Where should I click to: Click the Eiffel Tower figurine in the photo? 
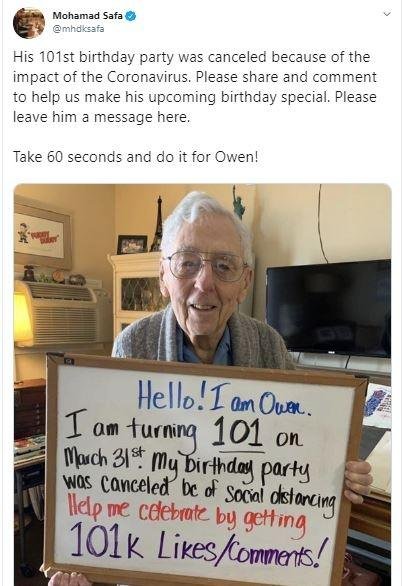(x=157, y=224)
